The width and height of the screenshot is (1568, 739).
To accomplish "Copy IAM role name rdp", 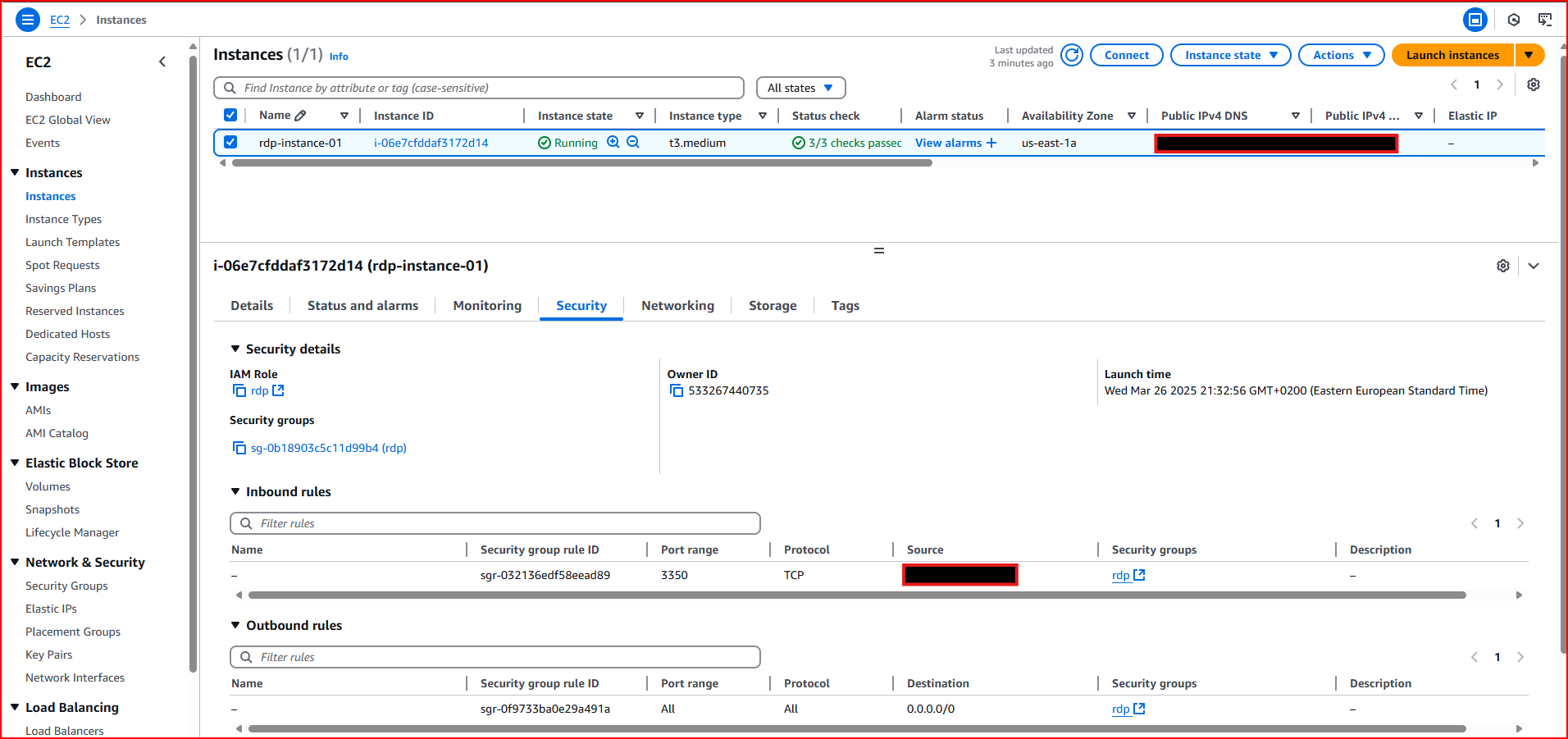I will [239, 390].
